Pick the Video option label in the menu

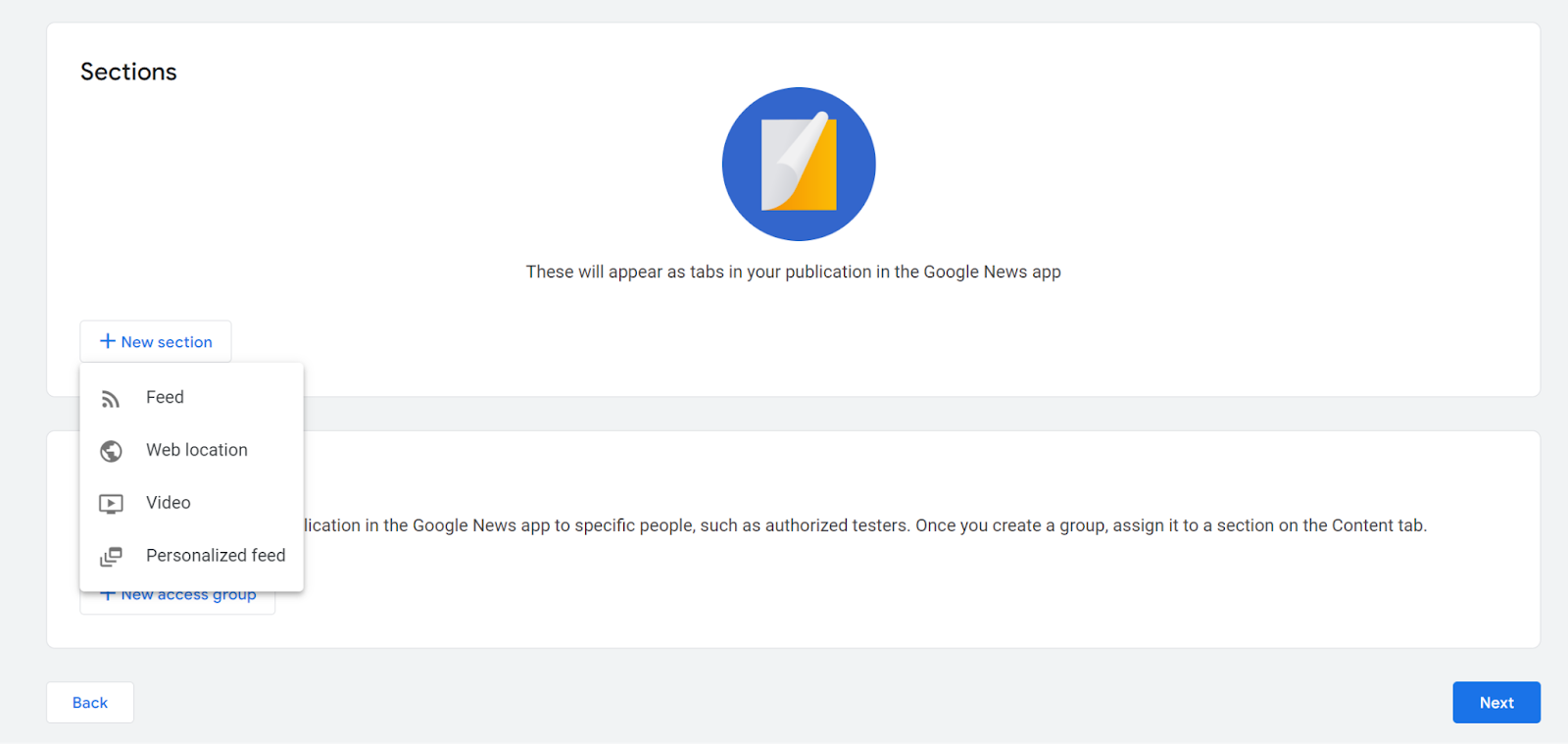[x=169, y=503]
